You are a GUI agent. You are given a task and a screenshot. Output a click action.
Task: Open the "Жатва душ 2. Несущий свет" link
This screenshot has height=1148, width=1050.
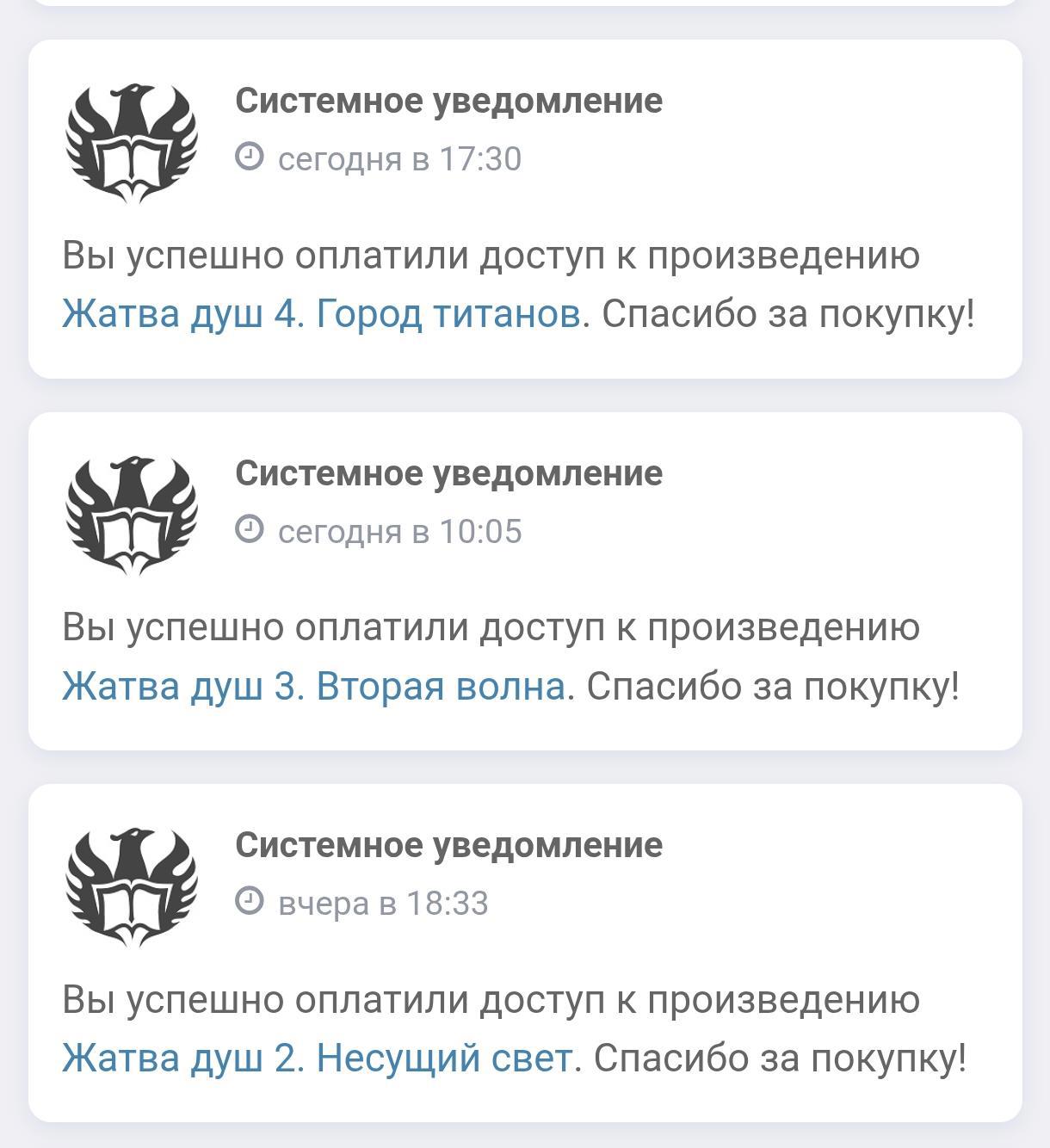tap(317, 1059)
